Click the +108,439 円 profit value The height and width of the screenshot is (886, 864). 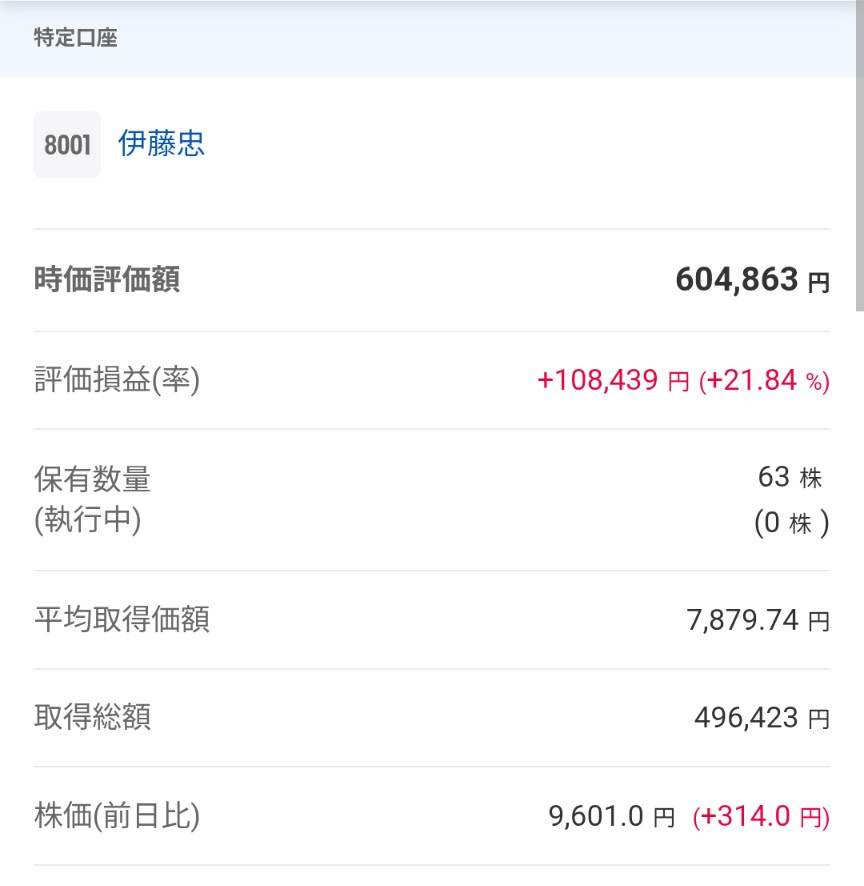[x=613, y=380]
